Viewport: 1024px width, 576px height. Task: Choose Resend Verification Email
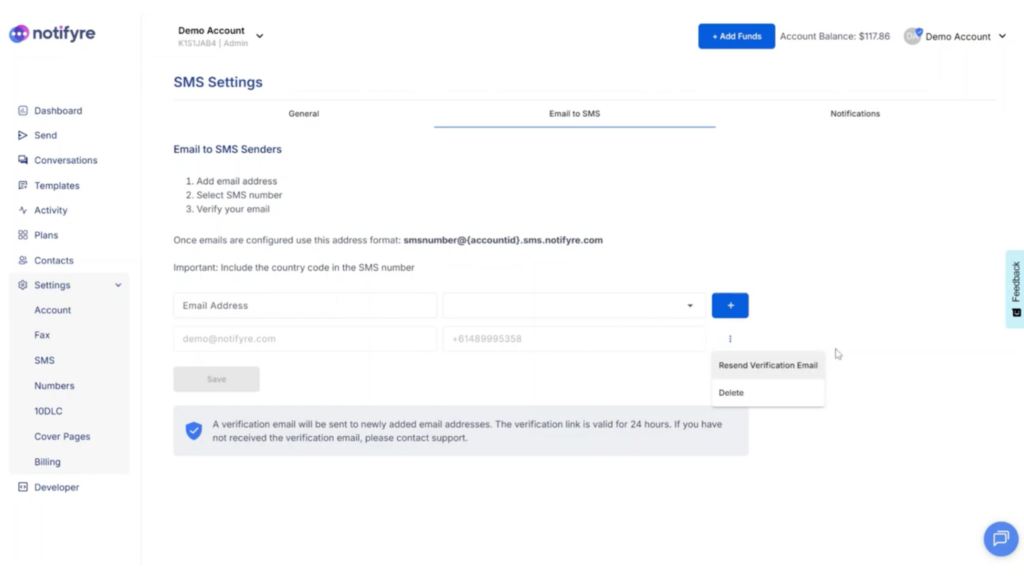[x=768, y=365]
